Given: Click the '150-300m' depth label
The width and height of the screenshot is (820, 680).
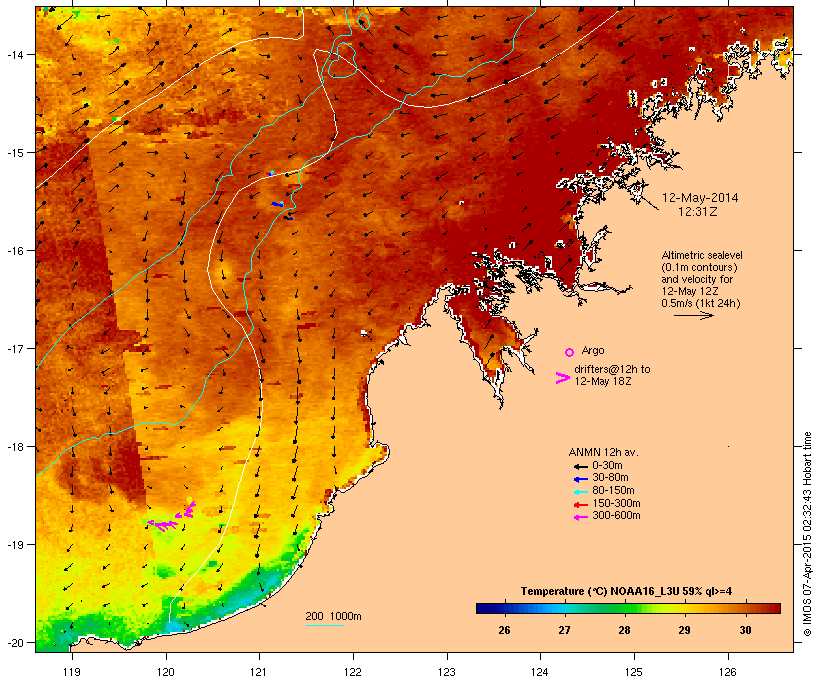Looking at the screenshot, I should click(616, 503).
